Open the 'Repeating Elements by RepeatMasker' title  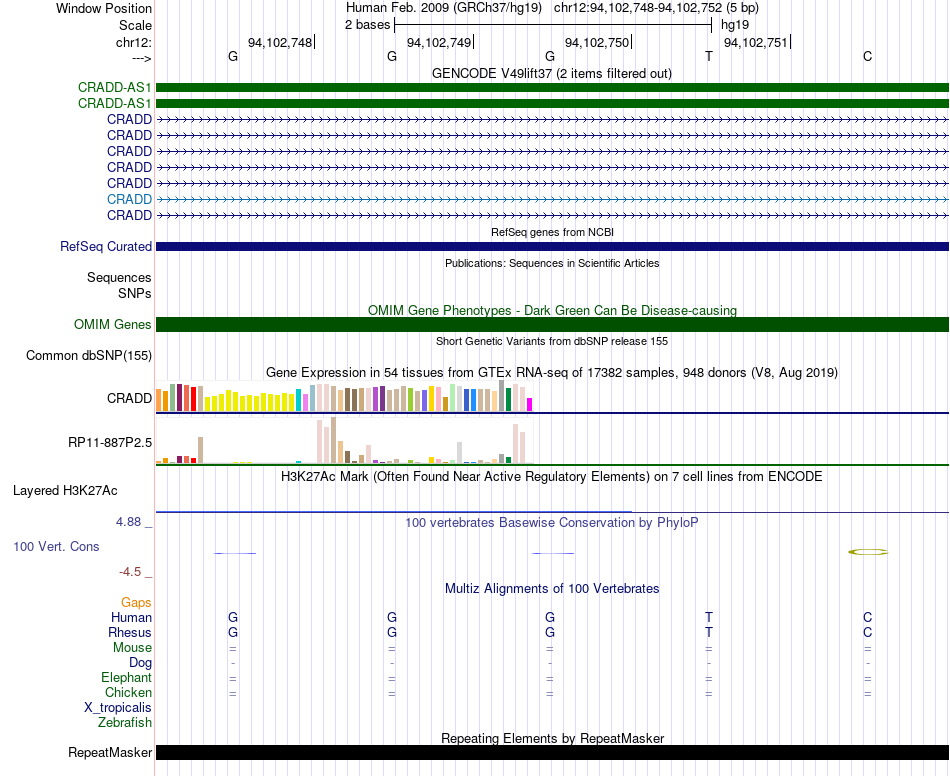[x=552, y=738]
